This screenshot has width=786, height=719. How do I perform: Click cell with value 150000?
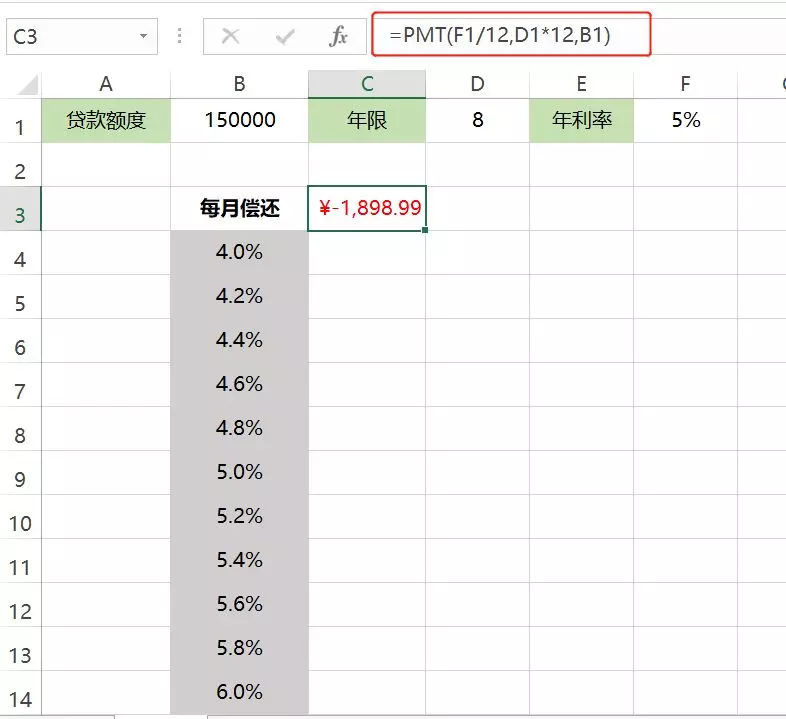tap(240, 121)
